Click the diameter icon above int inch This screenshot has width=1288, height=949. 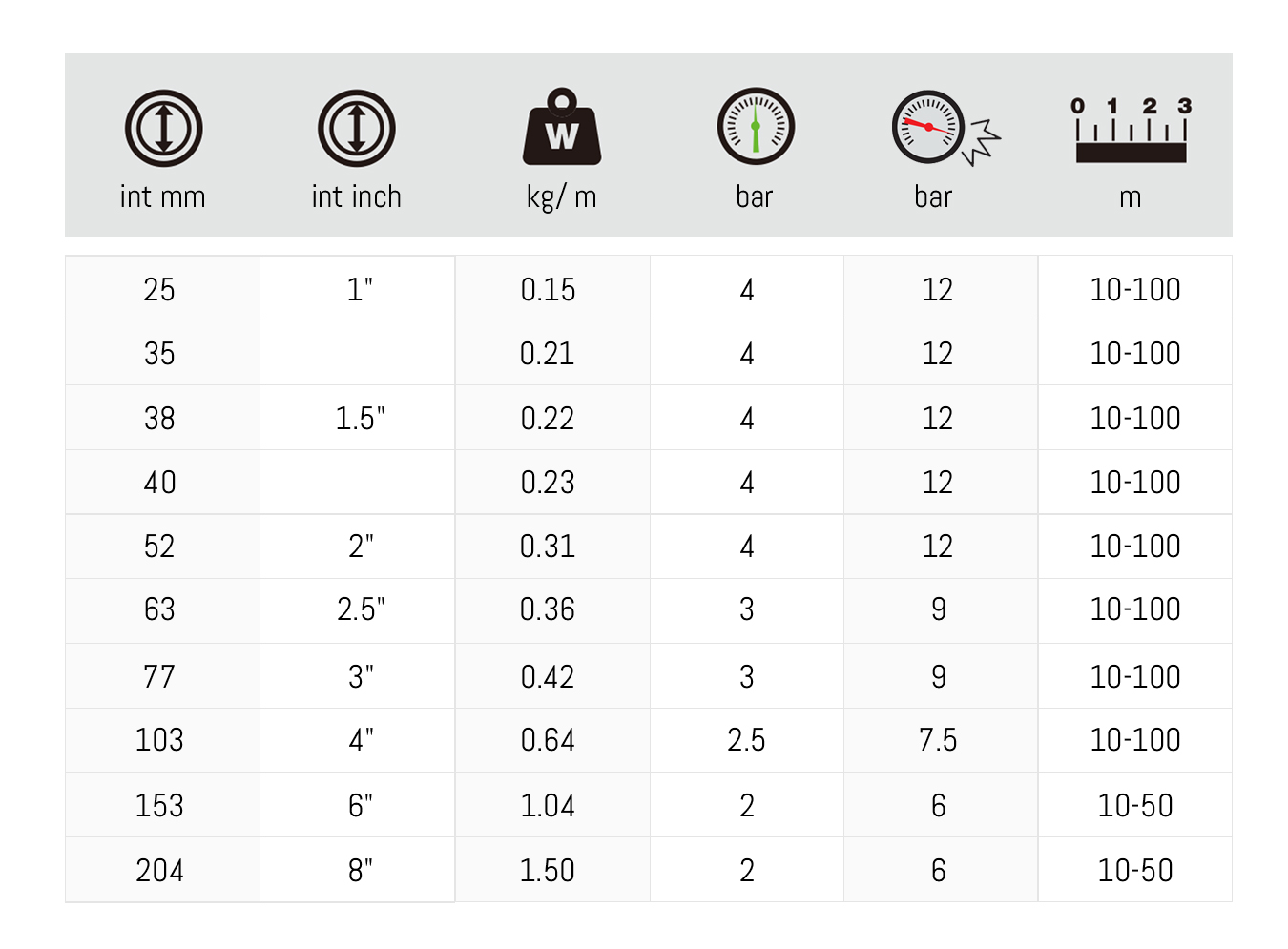tap(357, 129)
